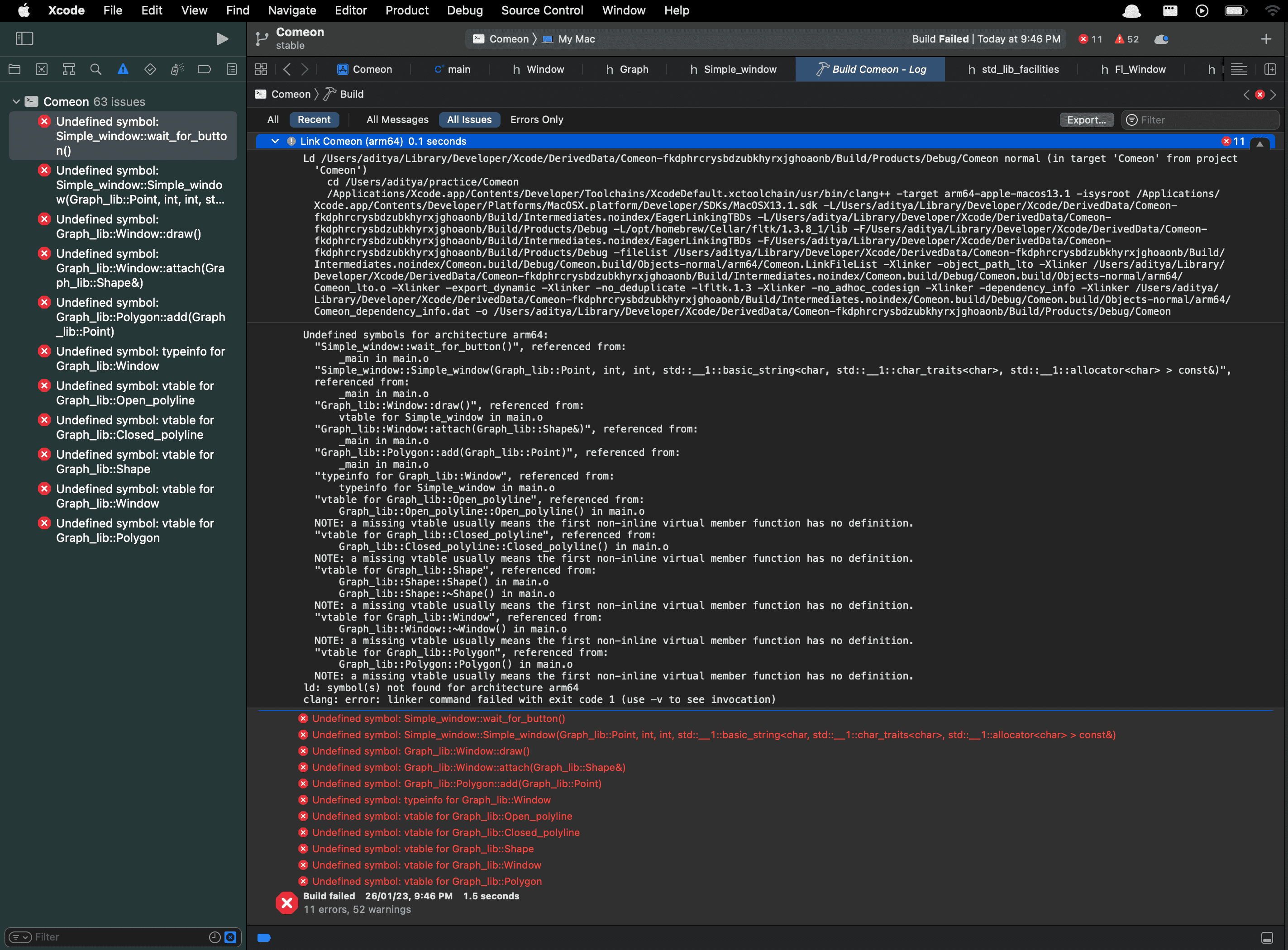
Task: Open the Test navigator diamond icon
Action: [x=150, y=70]
